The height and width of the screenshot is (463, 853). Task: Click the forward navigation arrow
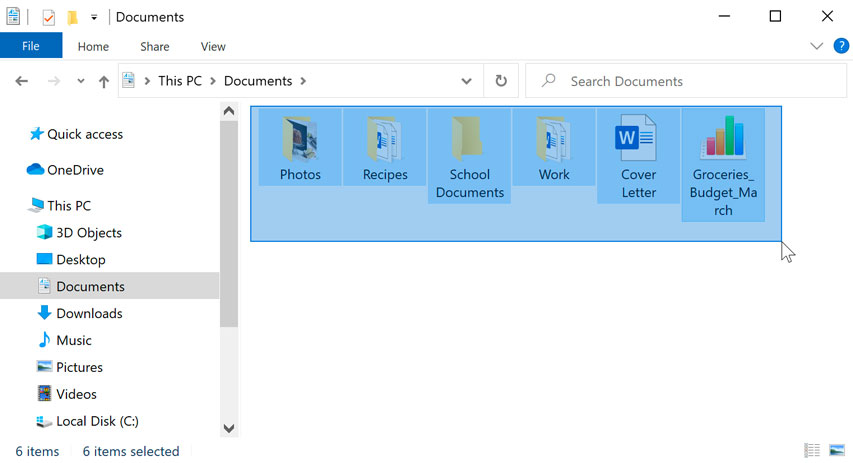[54, 81]
